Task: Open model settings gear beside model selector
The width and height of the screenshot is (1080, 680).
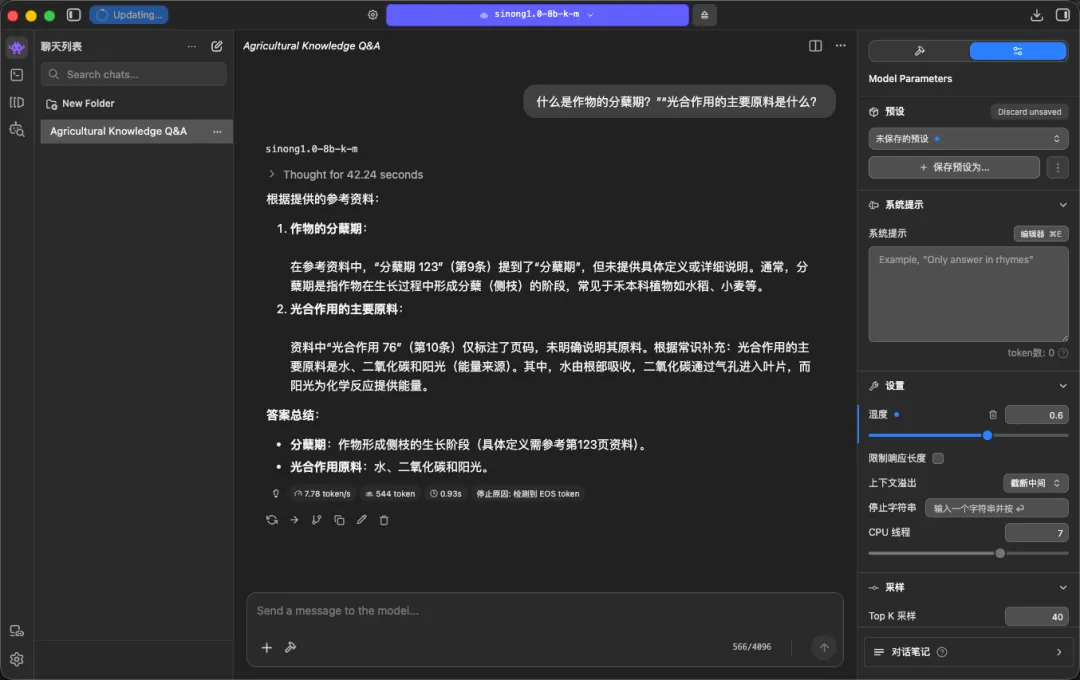Action: pos(373,14)
